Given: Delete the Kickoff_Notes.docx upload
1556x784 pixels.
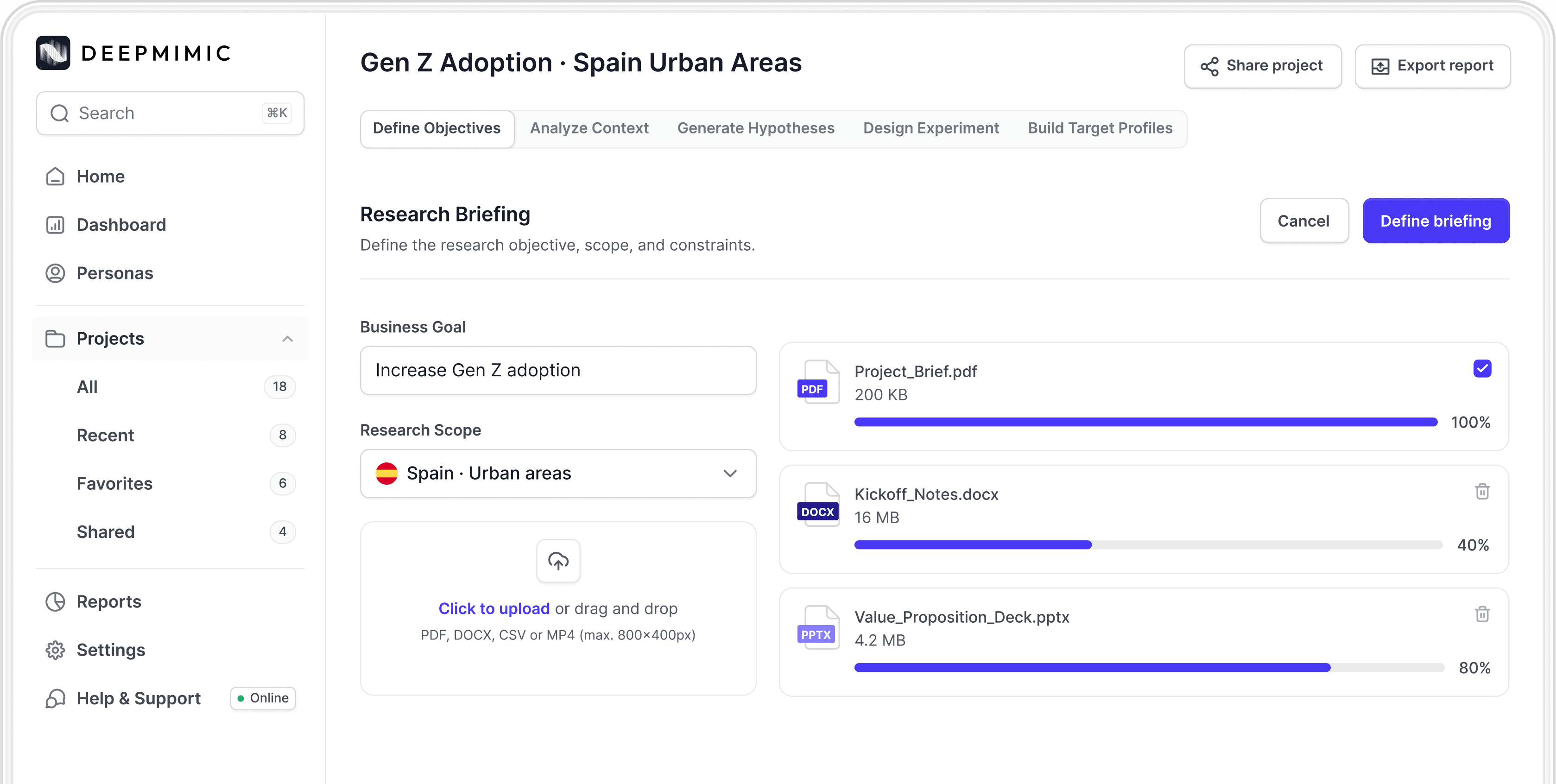Looking at the screenshot, I should pyautogui.click(x=1482, y=492).
